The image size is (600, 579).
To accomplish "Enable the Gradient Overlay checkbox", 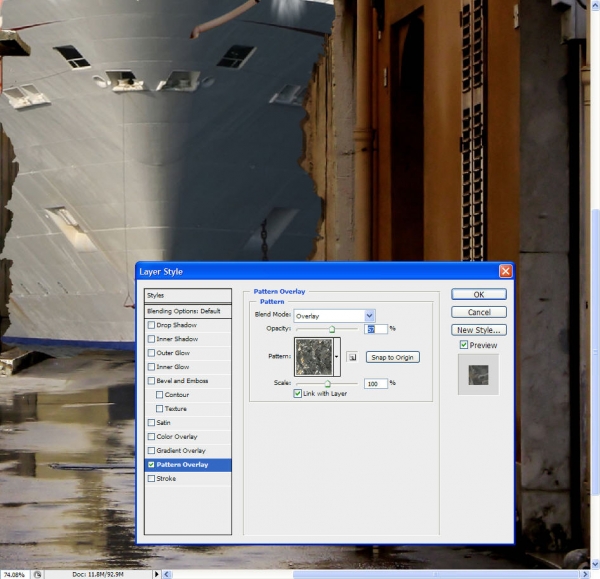I will point(151,450).
